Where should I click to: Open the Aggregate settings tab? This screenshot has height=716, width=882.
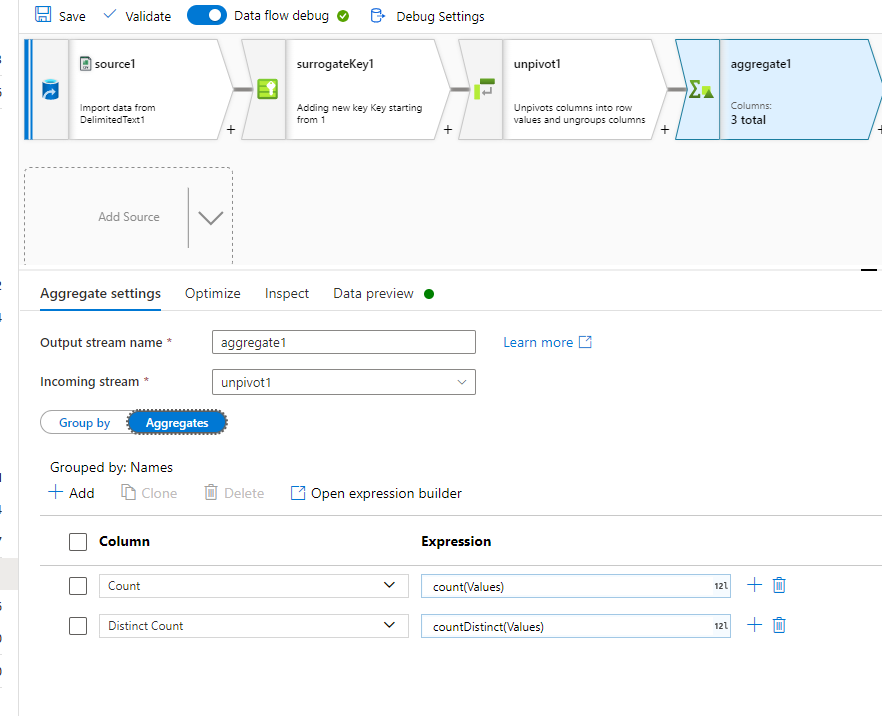click(100, 294)
